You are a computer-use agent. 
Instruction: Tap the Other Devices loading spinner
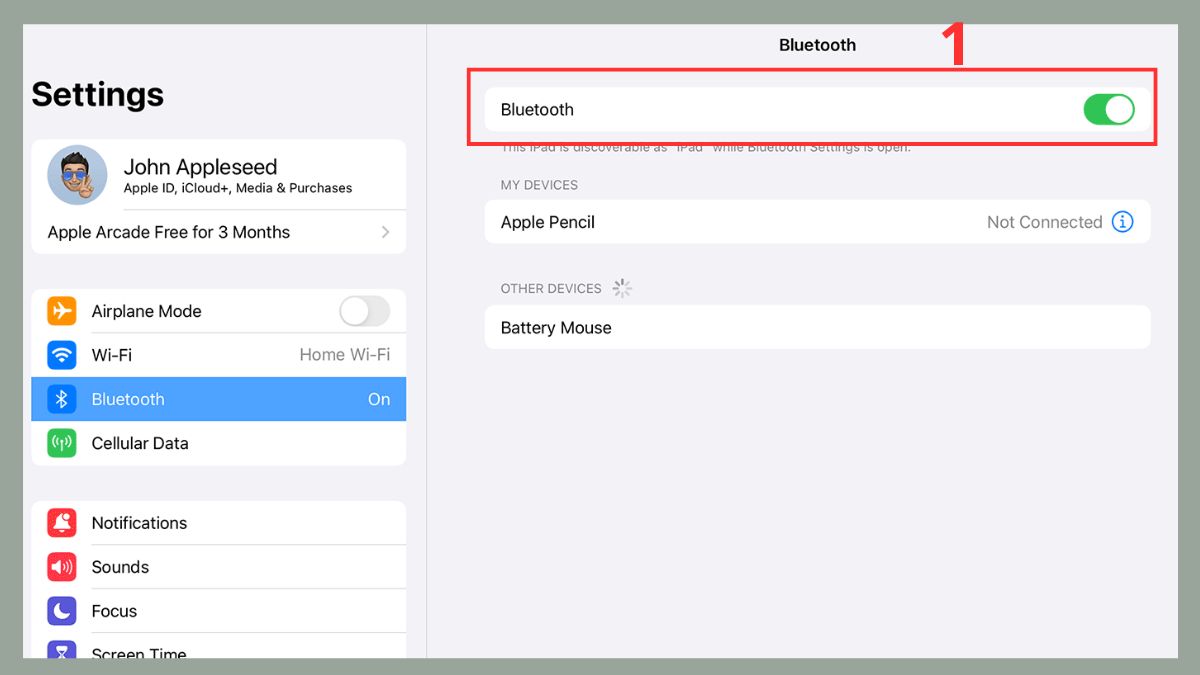click(622, 288)
